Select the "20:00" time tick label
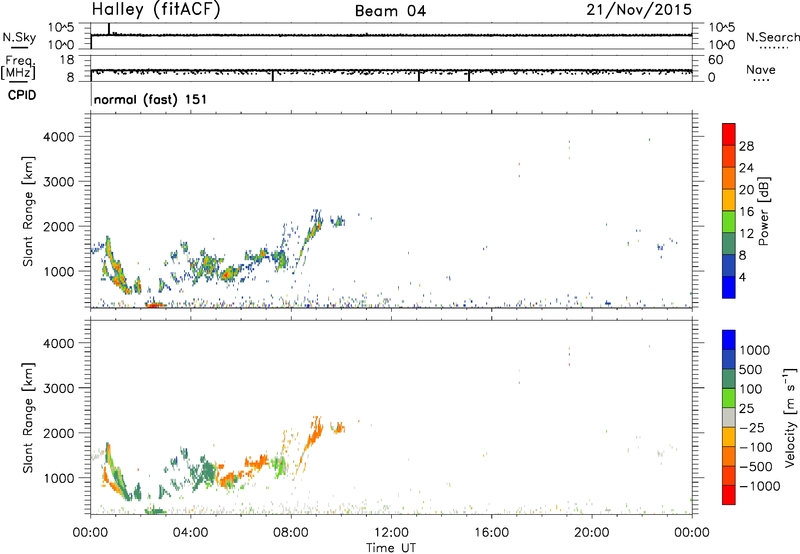Viewport: 800px width, 554px height. pyautogui.click(x=592, y=533)
